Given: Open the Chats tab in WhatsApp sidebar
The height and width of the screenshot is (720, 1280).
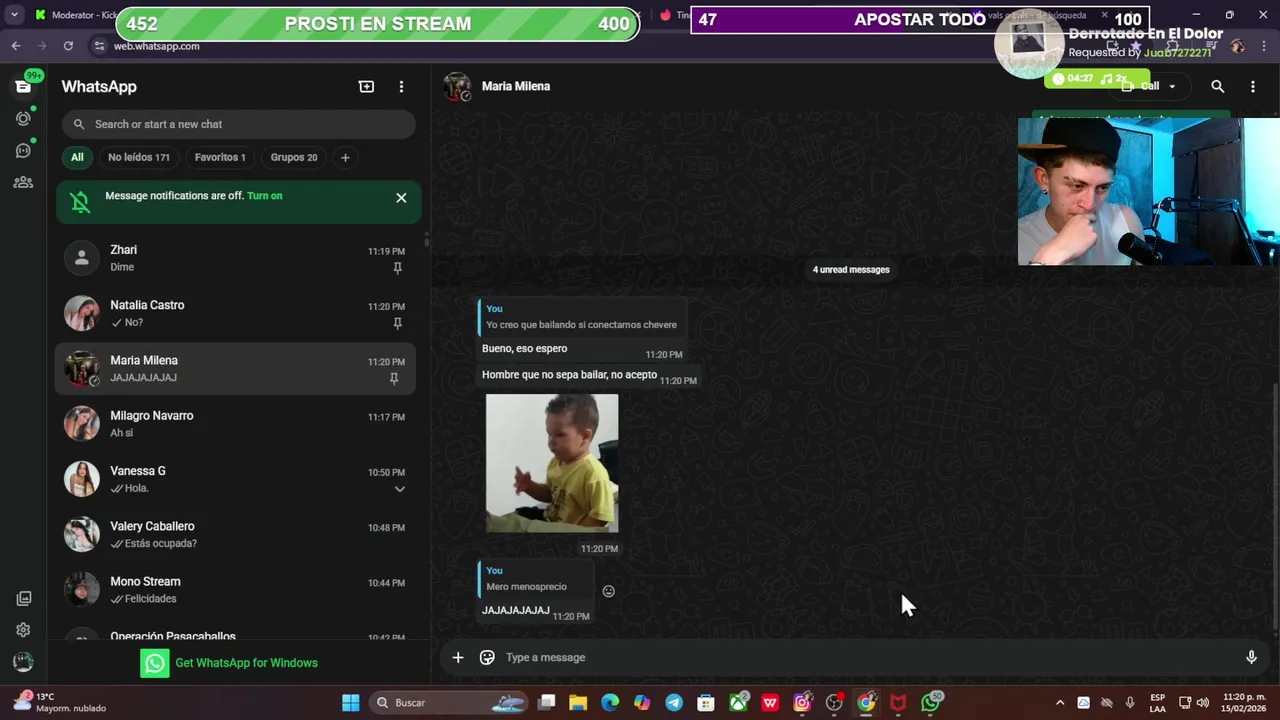Looking at the screenshot, I should pyautogui.click(x=23, y=86).
